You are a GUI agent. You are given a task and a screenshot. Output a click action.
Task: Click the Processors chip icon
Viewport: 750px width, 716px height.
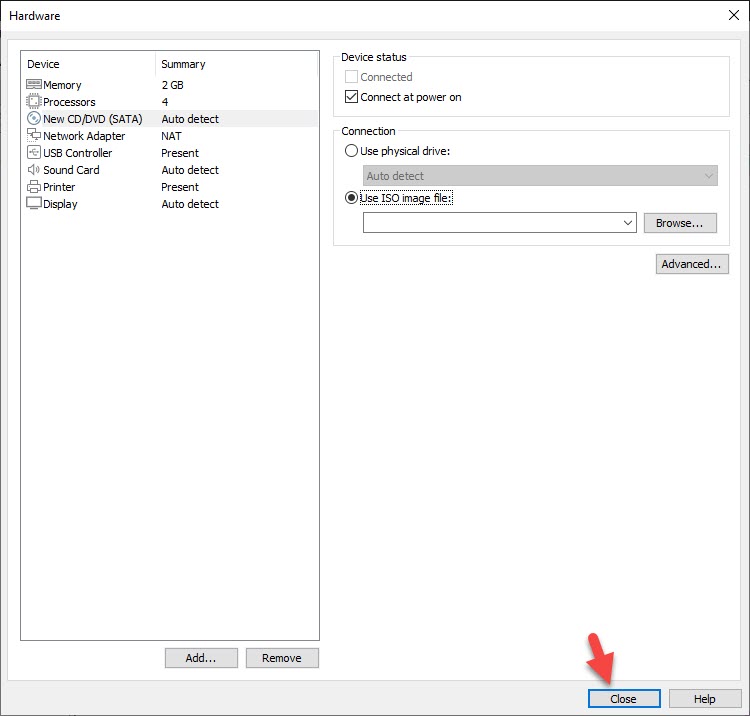34,102
